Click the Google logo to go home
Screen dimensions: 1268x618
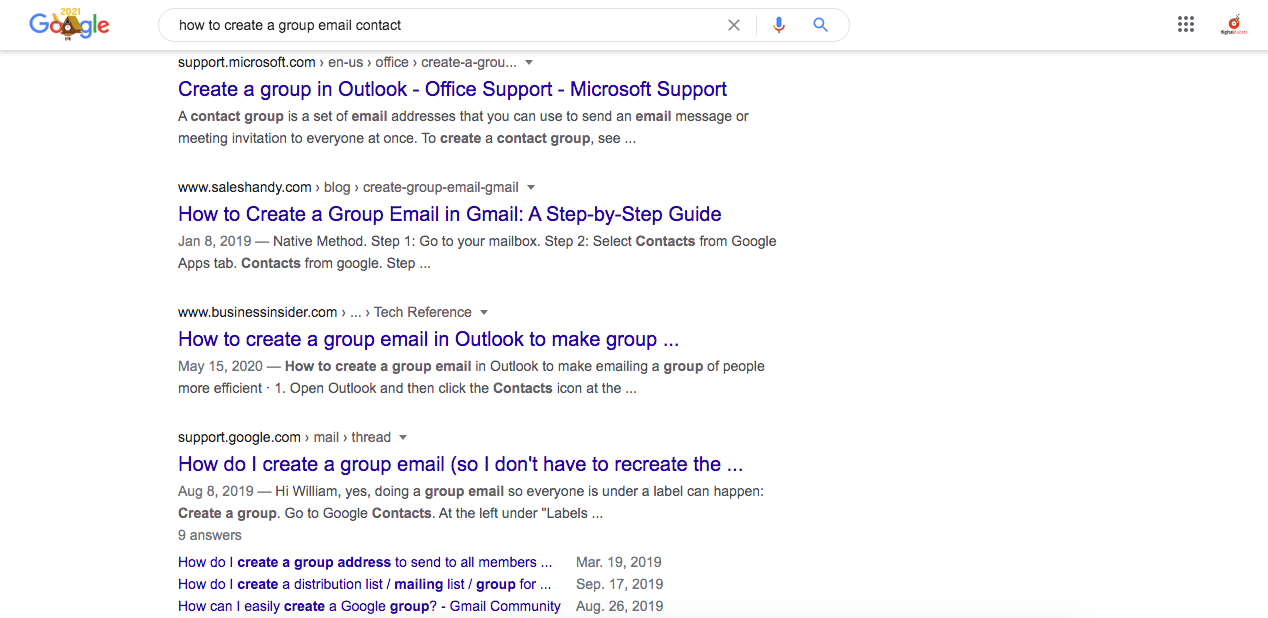[69, 25]
